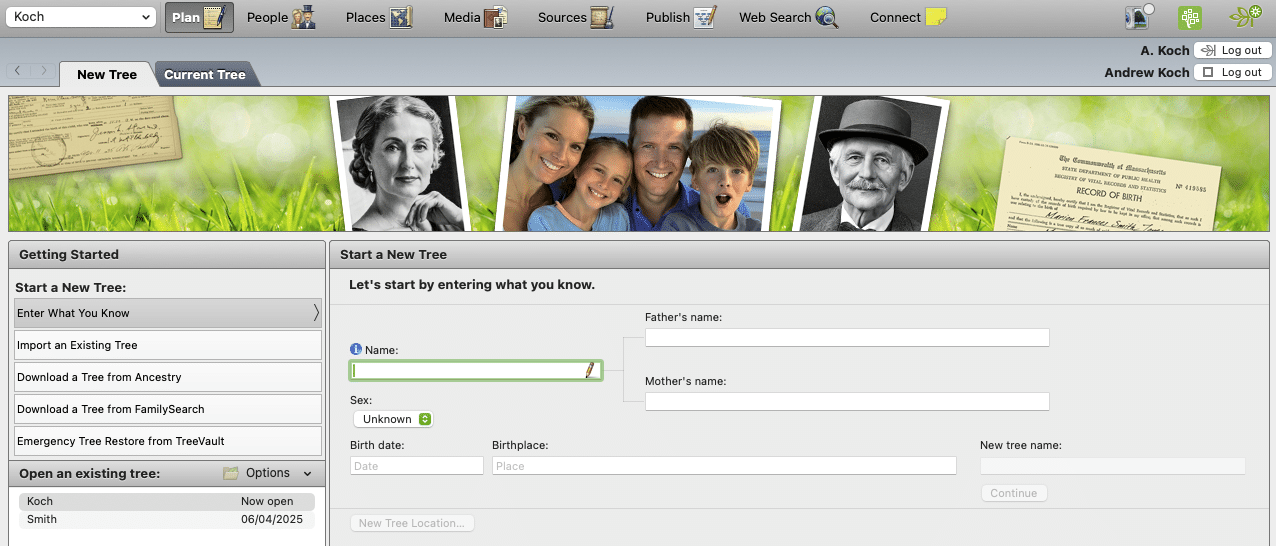Expand the Sex dropdown set to Unknown
1276x546 pixels.
(393, 419)
